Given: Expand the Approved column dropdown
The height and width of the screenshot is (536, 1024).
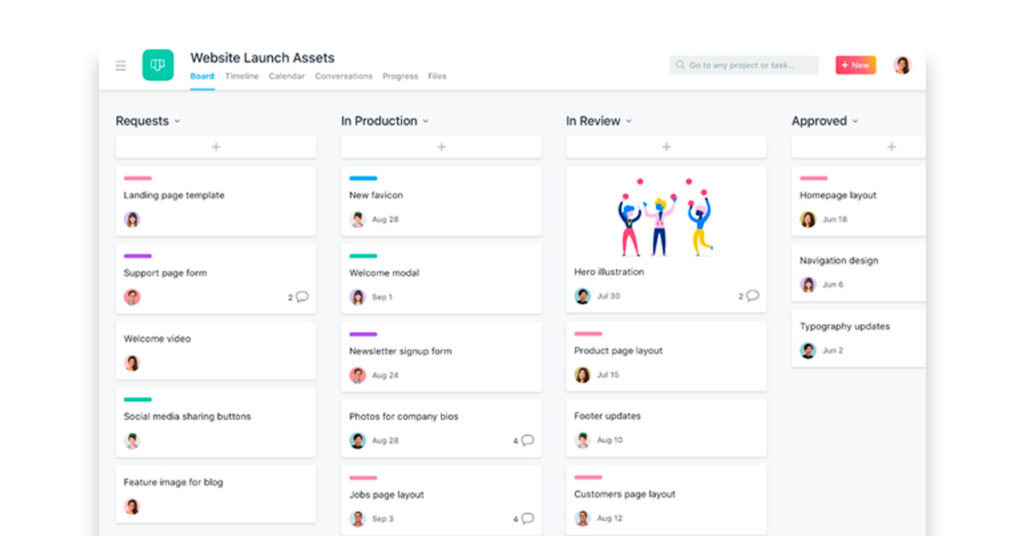Looking at the screenshot, I should [856, 121].
